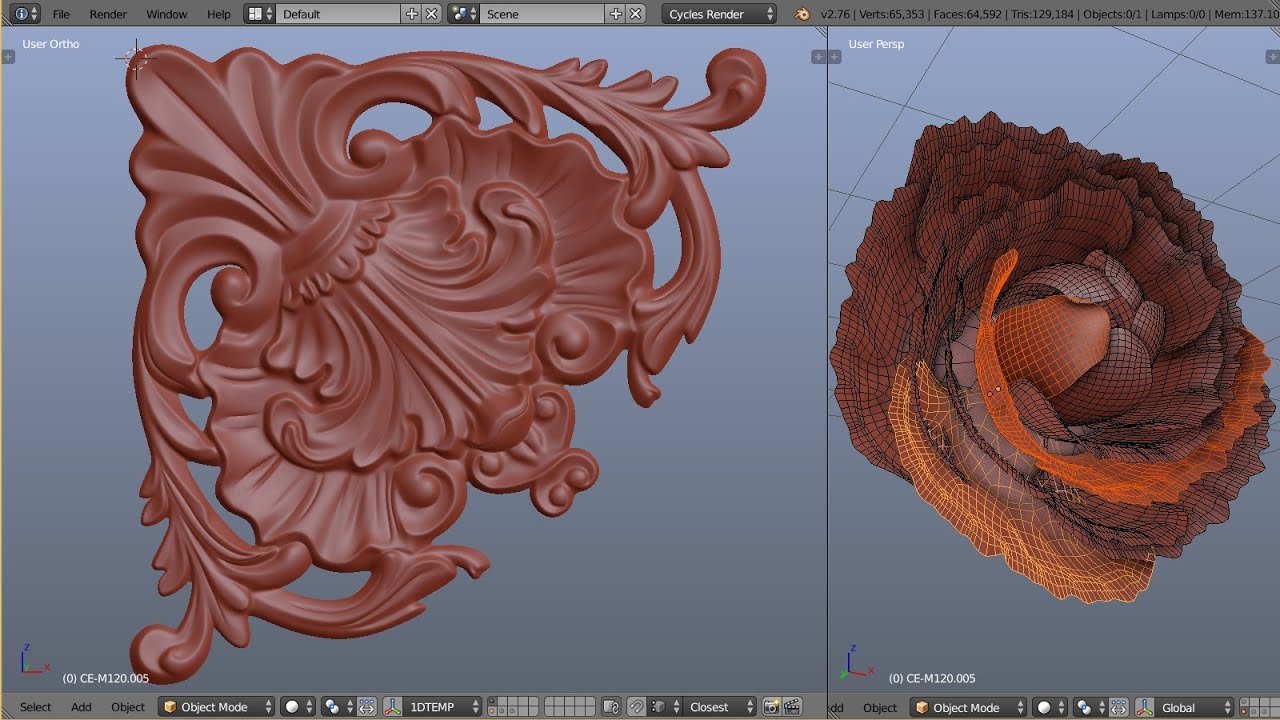
Task: Add a new screen layout
Action: click(412, 14)
